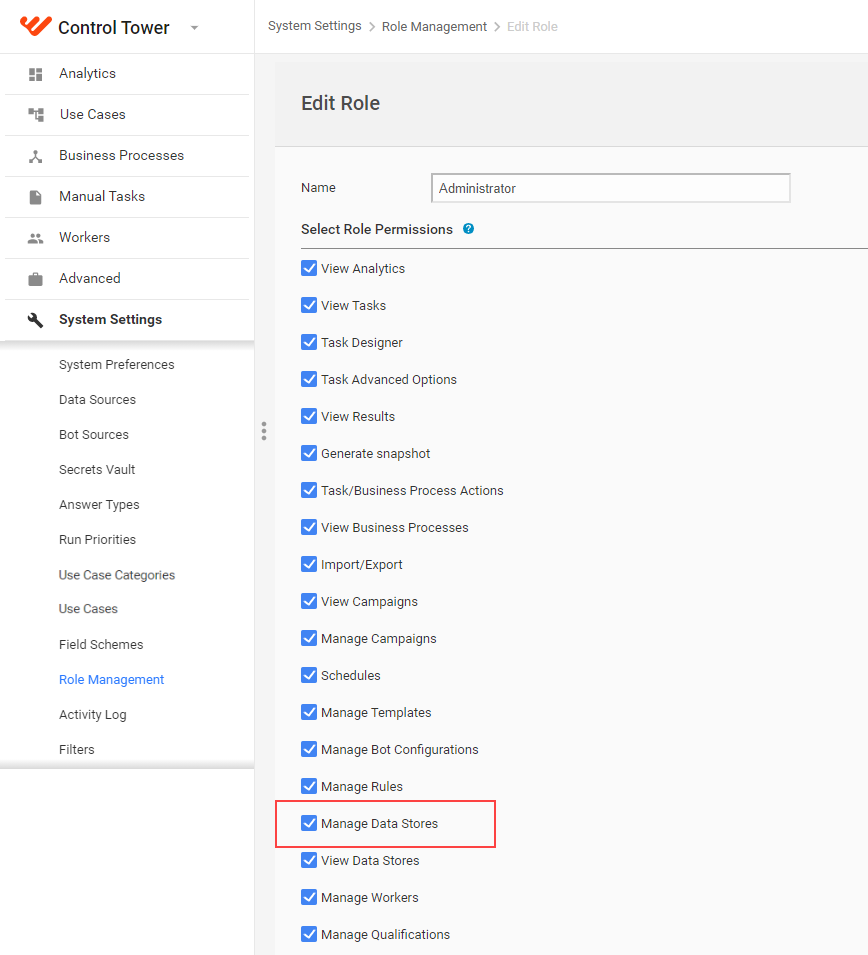Click the Edit Role page heading

click(x=340, y=104)
